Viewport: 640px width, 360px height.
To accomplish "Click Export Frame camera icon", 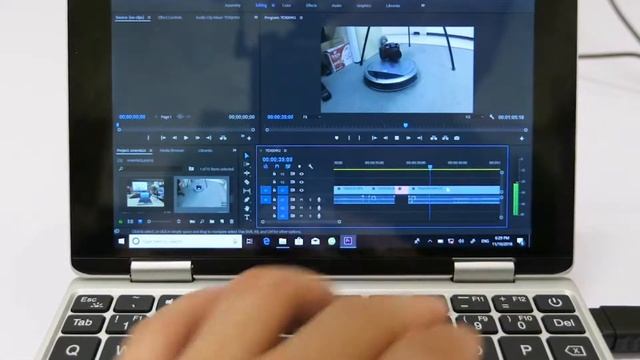I will [457, 138].
